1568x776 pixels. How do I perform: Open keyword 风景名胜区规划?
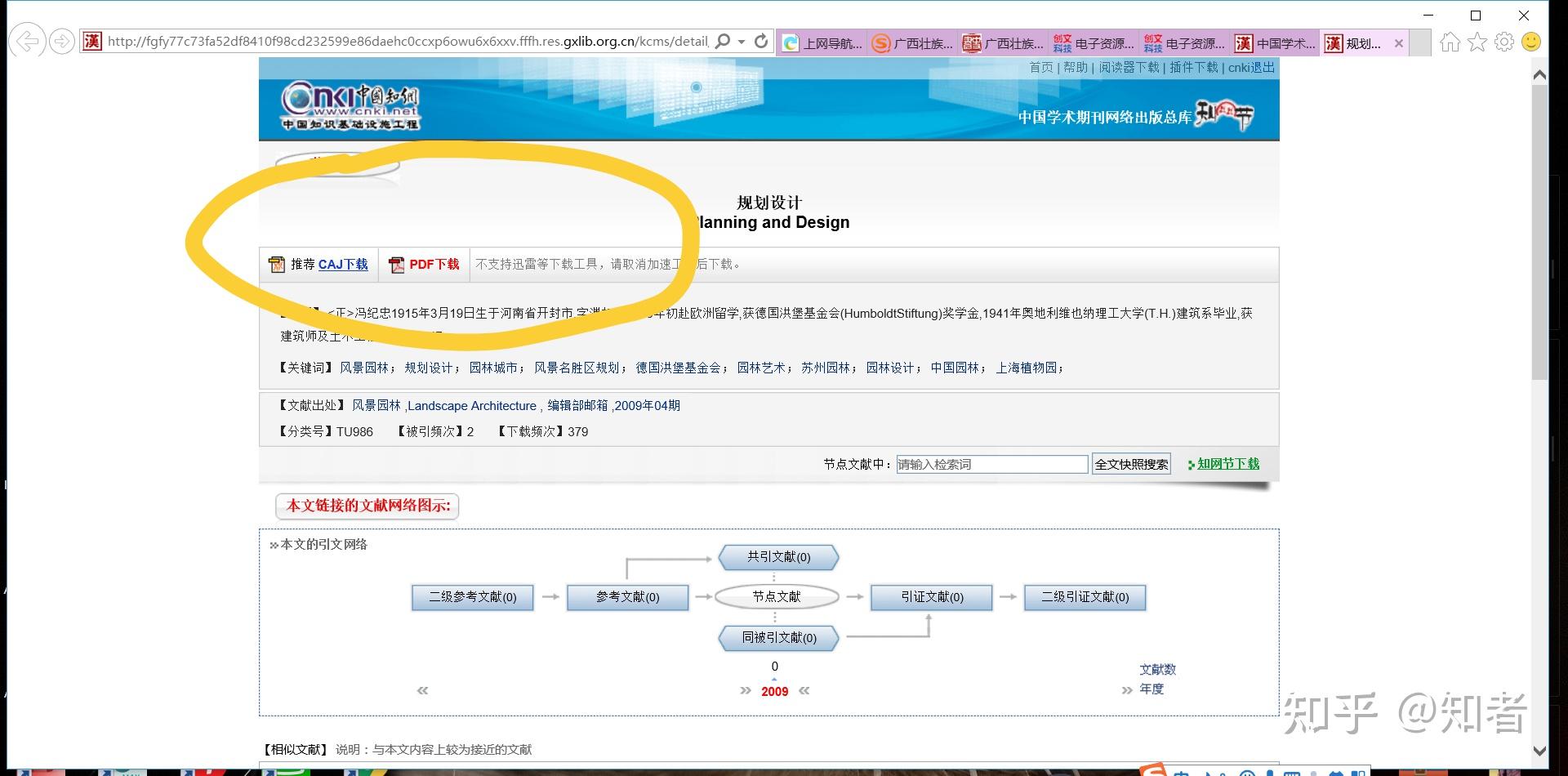[577, 368]
